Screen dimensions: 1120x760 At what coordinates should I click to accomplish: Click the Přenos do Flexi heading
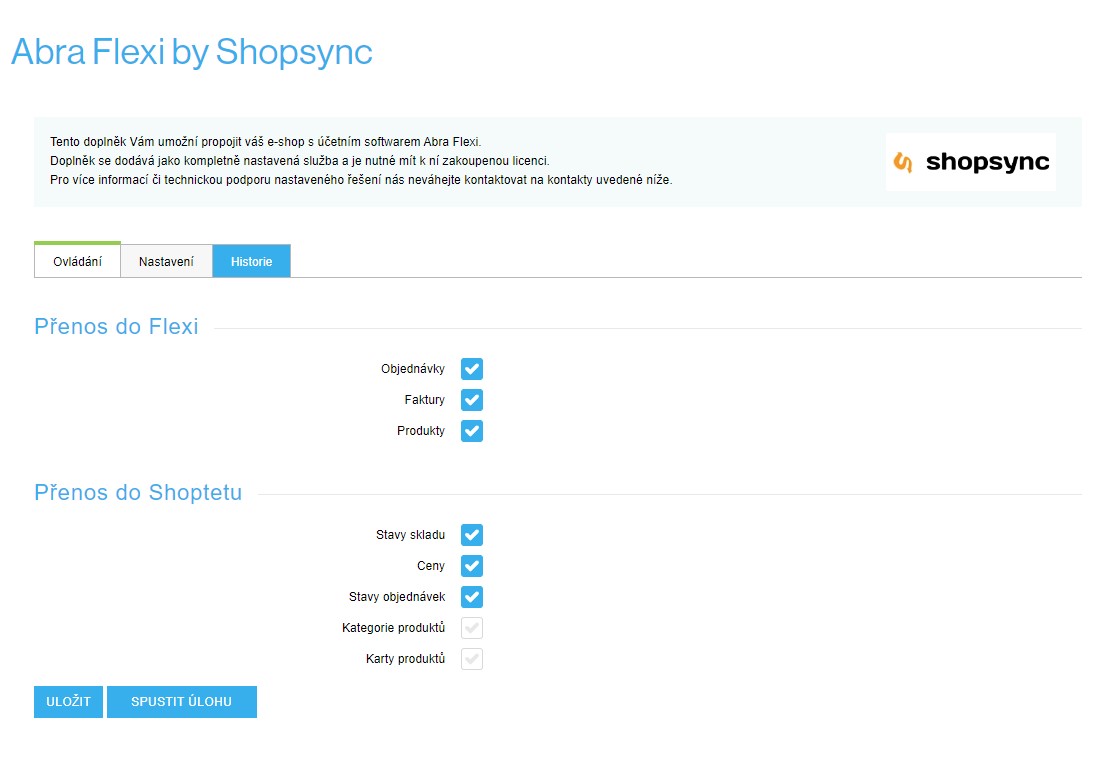(116, 326)
